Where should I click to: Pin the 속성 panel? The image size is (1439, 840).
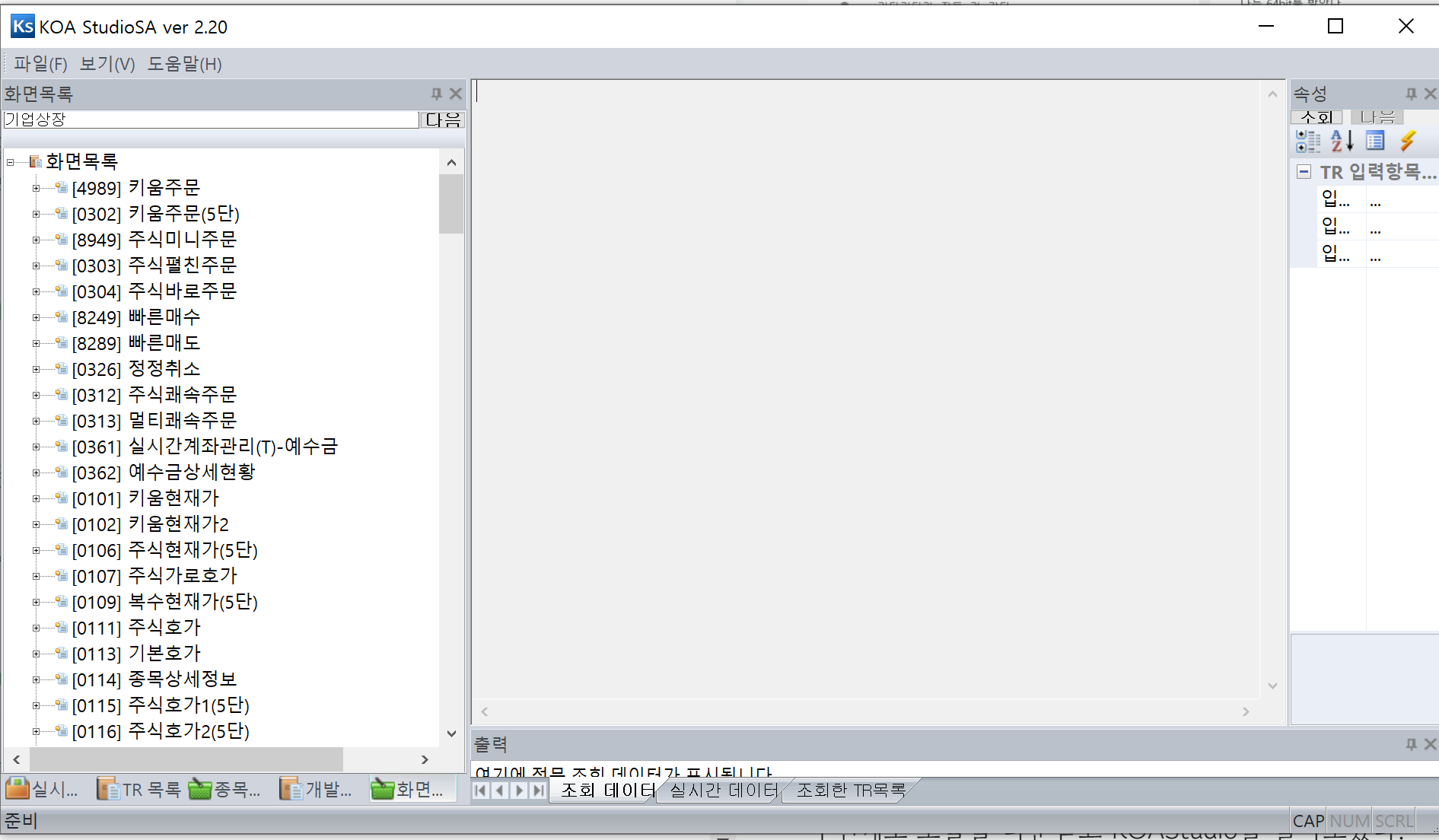tap(1412, 94)
